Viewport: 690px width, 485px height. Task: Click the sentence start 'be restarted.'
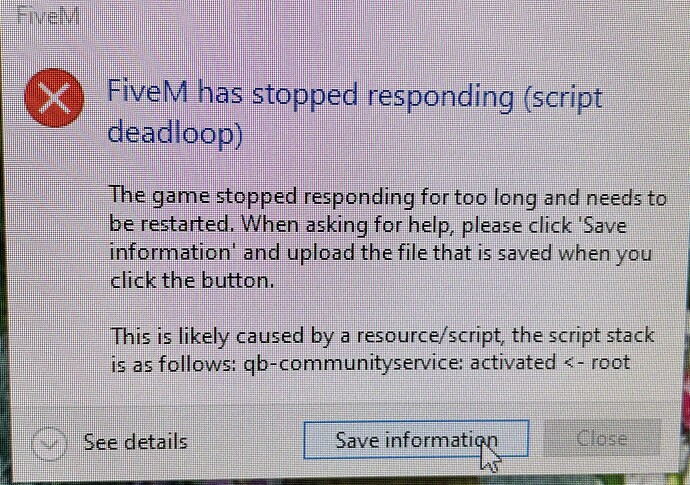(171, 224)
